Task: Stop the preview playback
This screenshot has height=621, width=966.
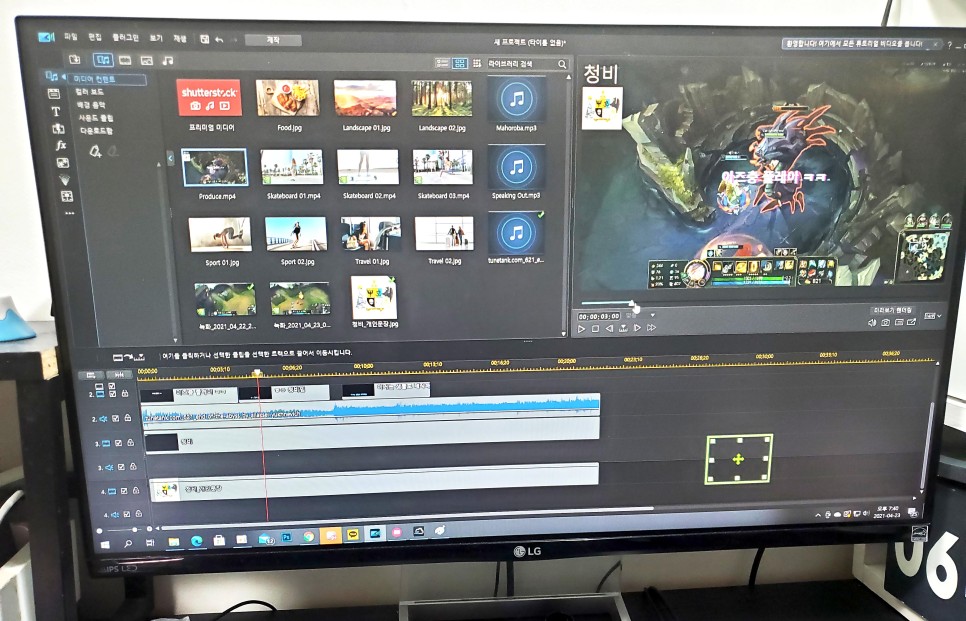Action: pos(596,329)
